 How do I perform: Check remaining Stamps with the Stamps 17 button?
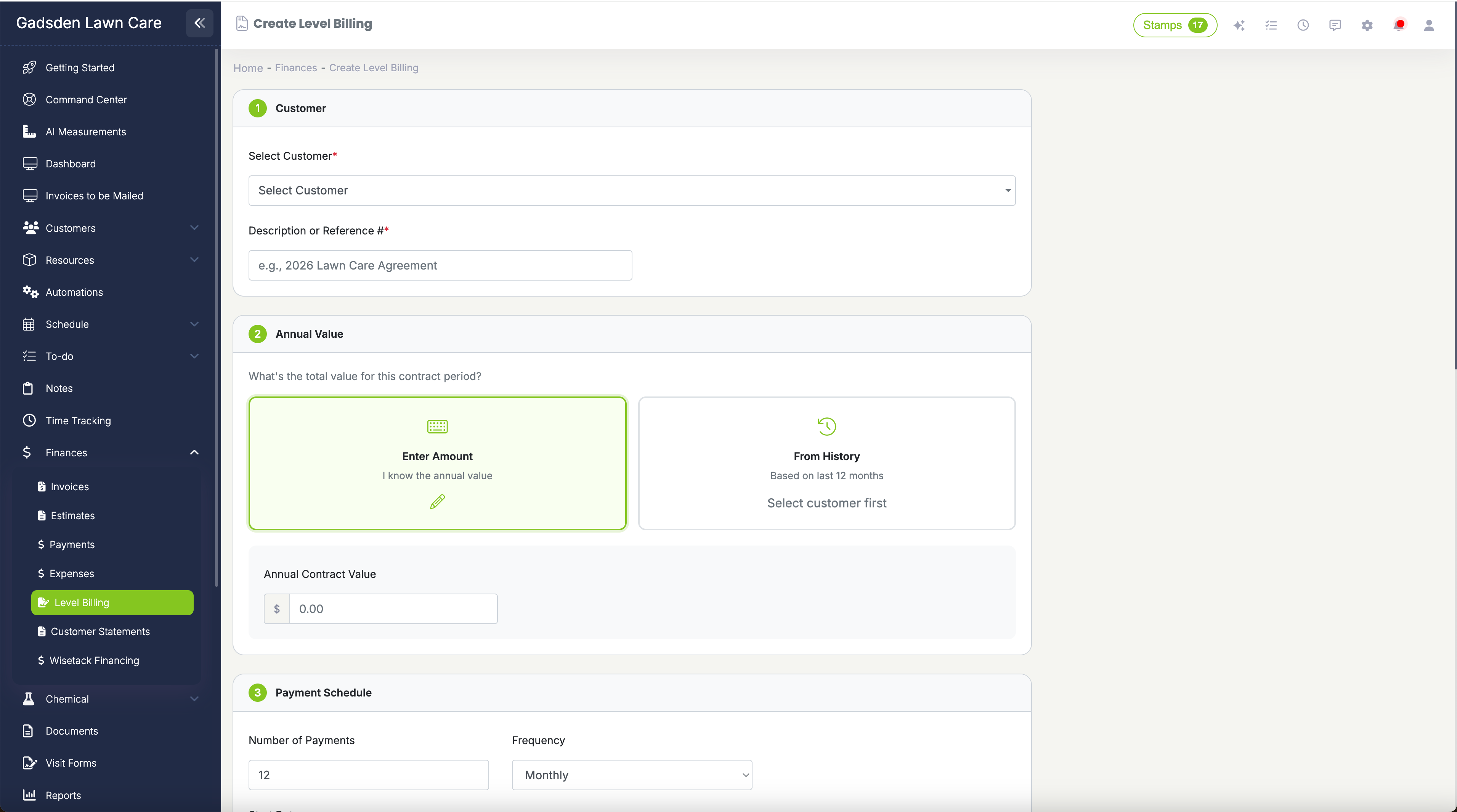point(1175,25)
